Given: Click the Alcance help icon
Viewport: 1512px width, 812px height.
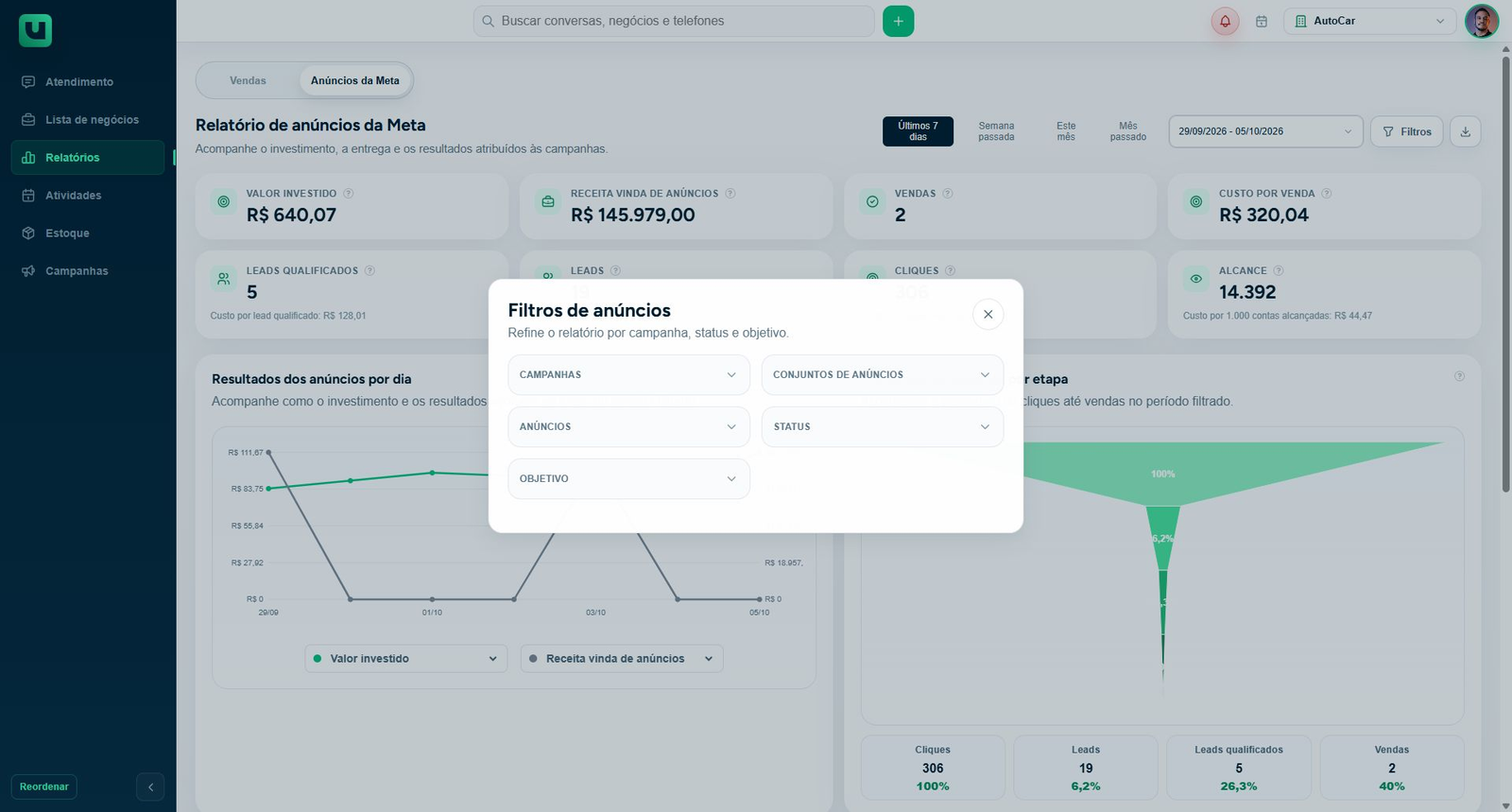Looking at the screenshot, I should pos(1279,271).
